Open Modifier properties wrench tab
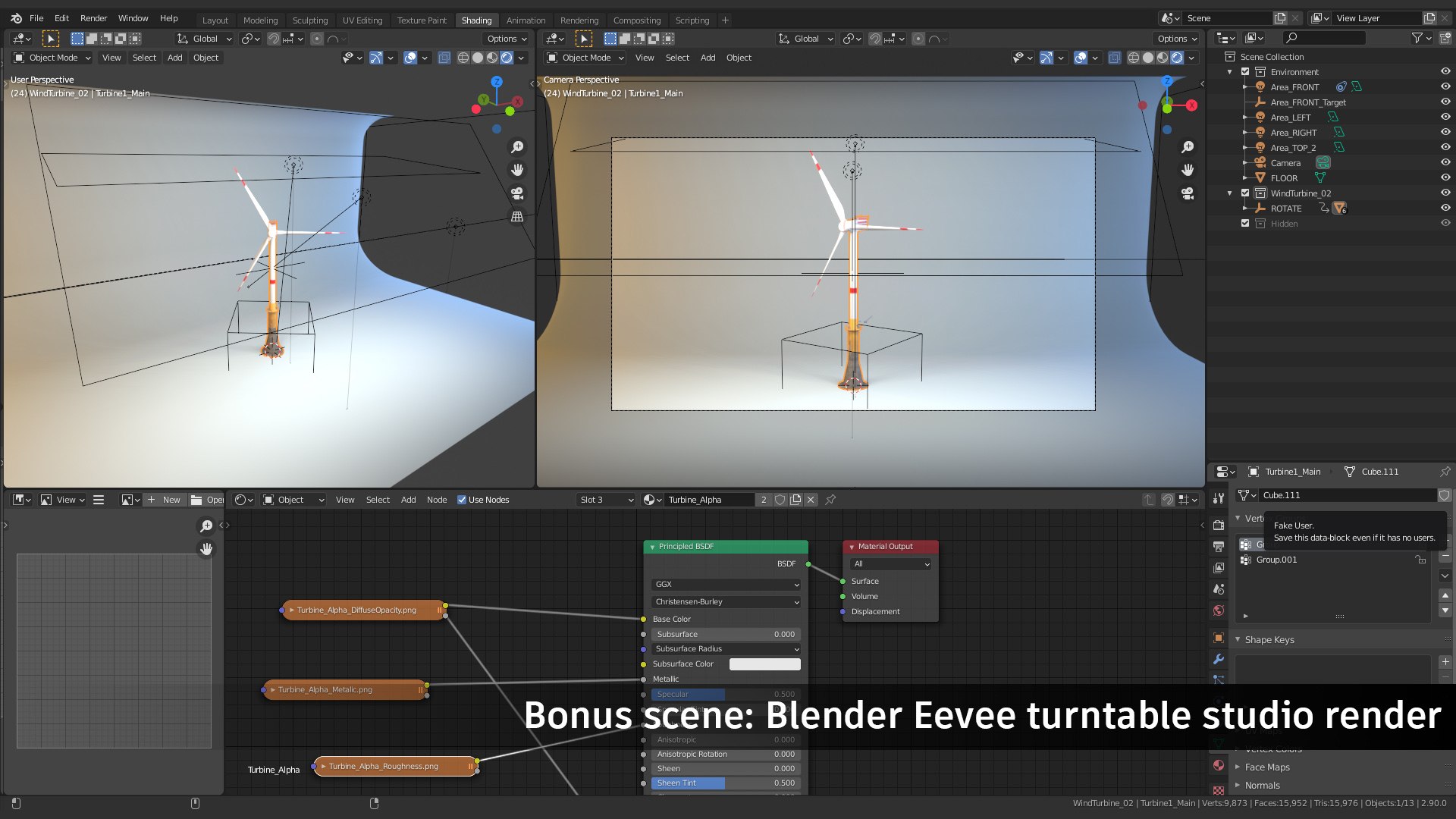 pyautogui.click(x=1219, y=659)
